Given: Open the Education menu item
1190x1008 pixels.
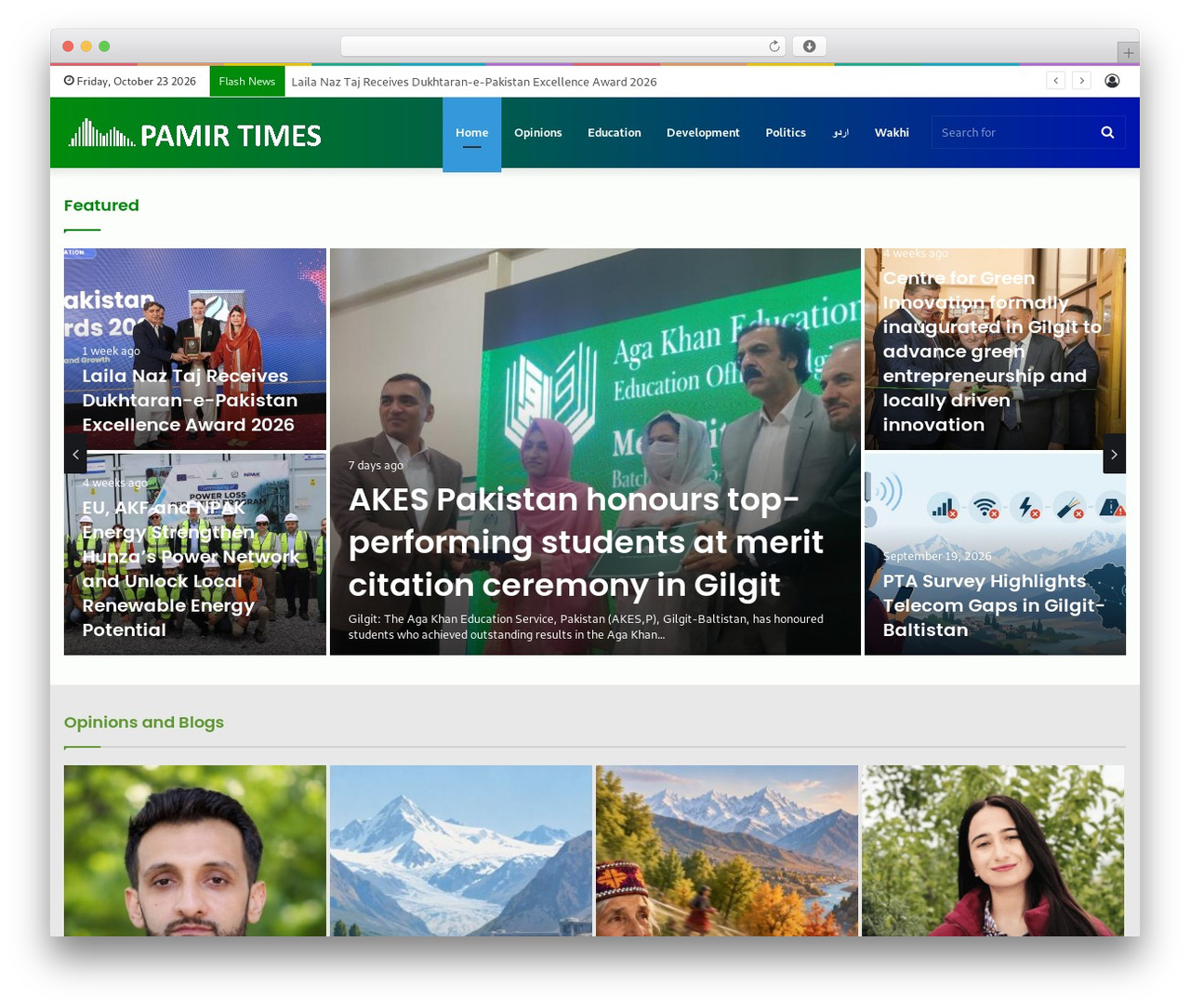Looking at the screenshot, I should point(615,133).
